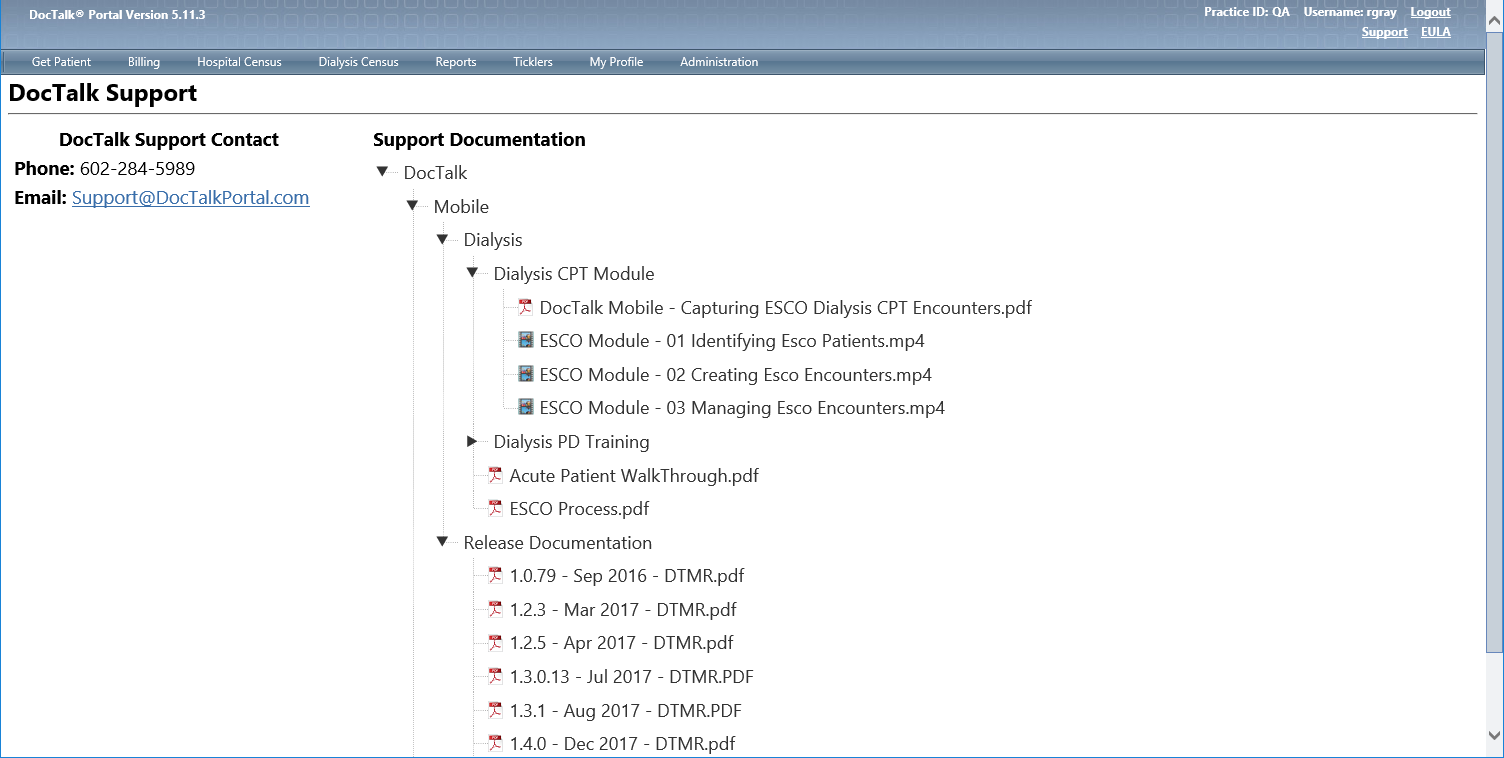
Task: Click PDF icon for 1.0.79 Sep 2016 release
Action: [x=495, y=576]
